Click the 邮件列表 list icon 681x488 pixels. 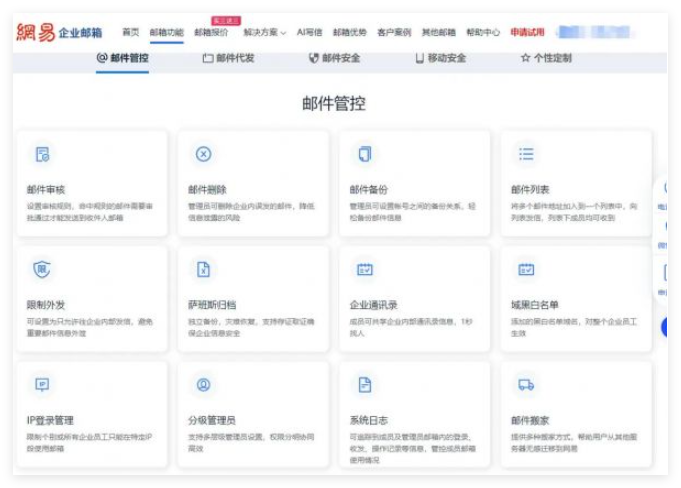click(x=526, y=154)
